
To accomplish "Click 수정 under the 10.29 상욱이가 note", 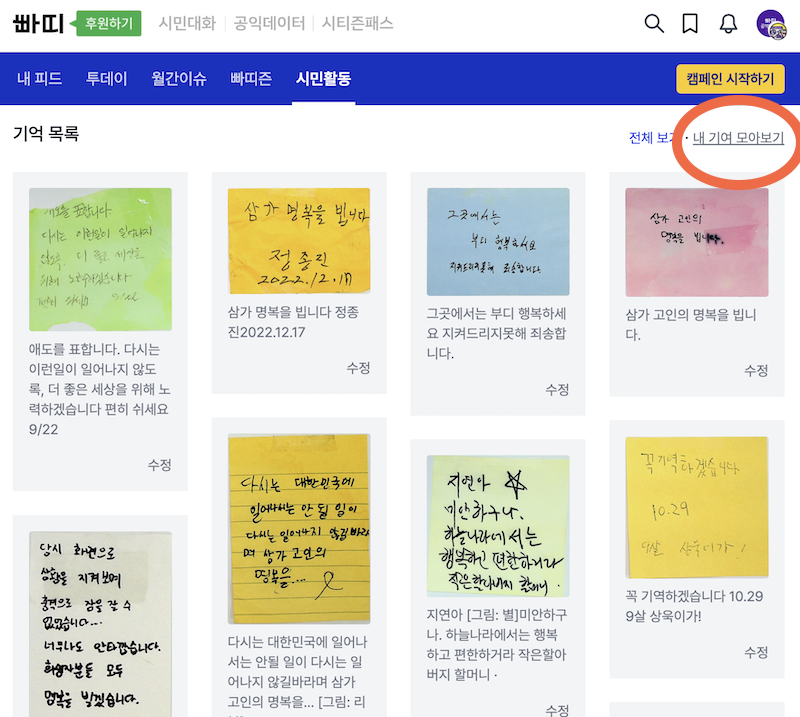I will tap(756, 652).
